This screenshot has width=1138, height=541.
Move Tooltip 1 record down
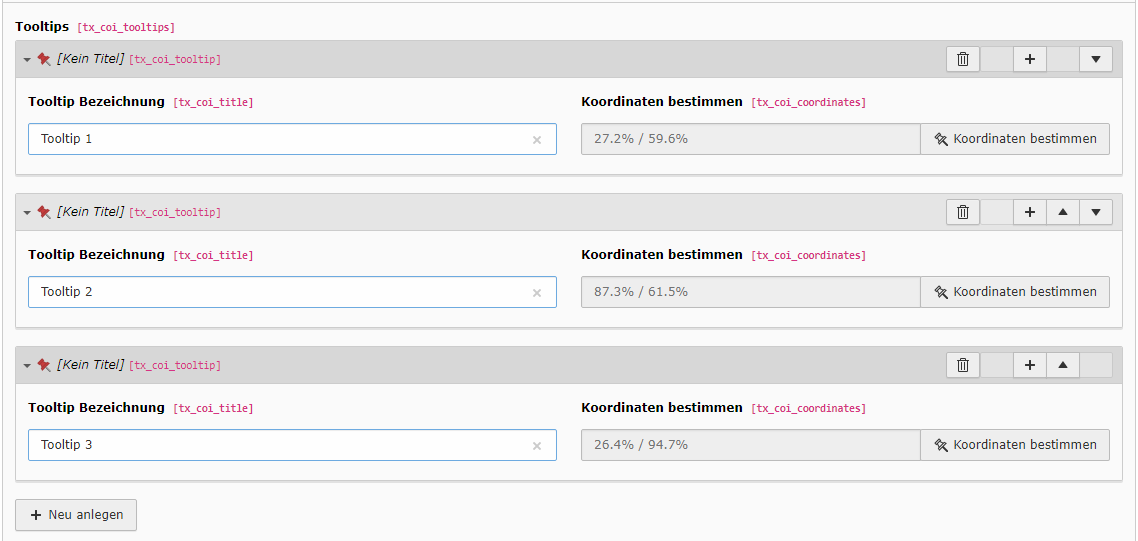(x=1096, y=60)
